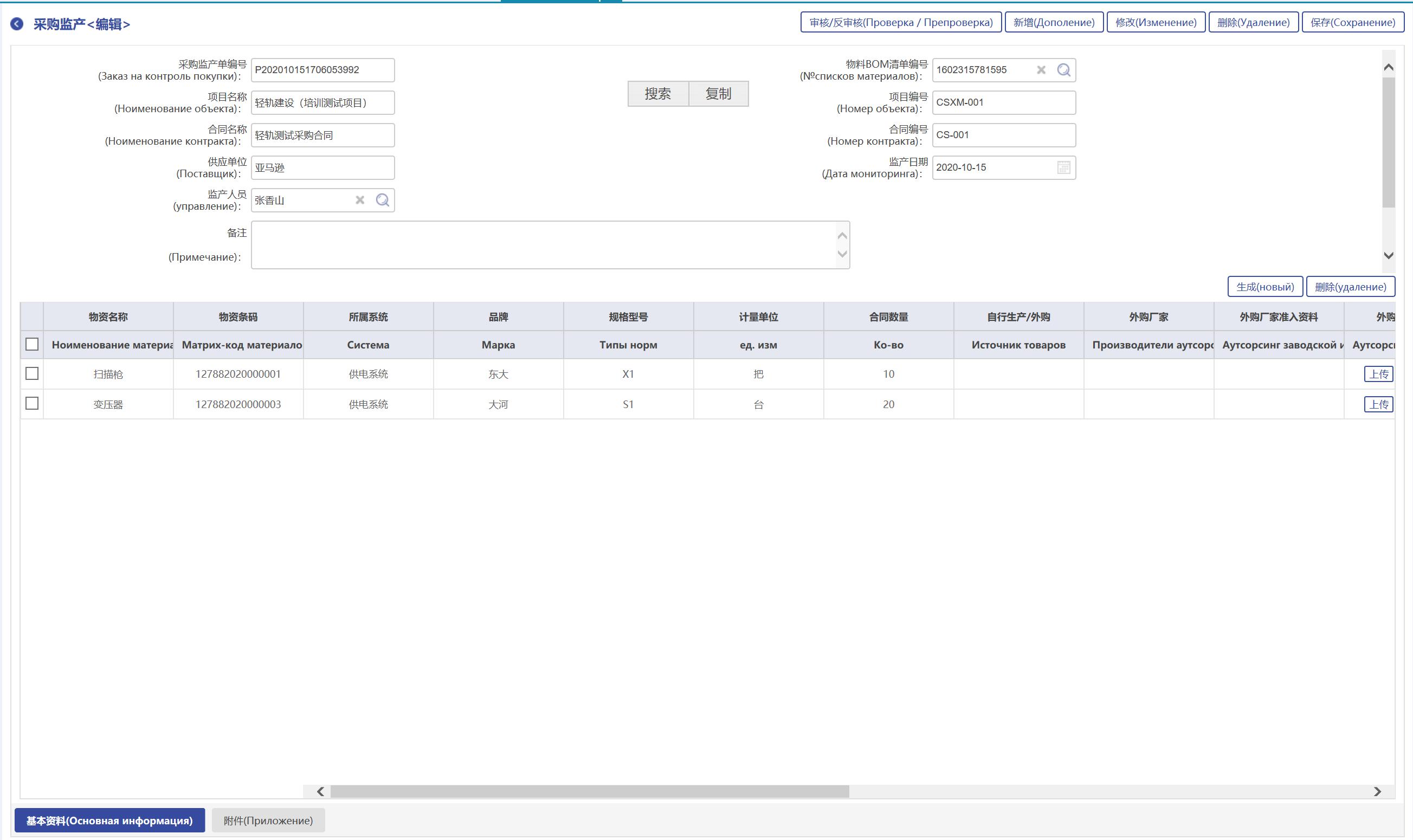
Task: Switch to the 附件(Приложение) tab
Action: (268, 820)
